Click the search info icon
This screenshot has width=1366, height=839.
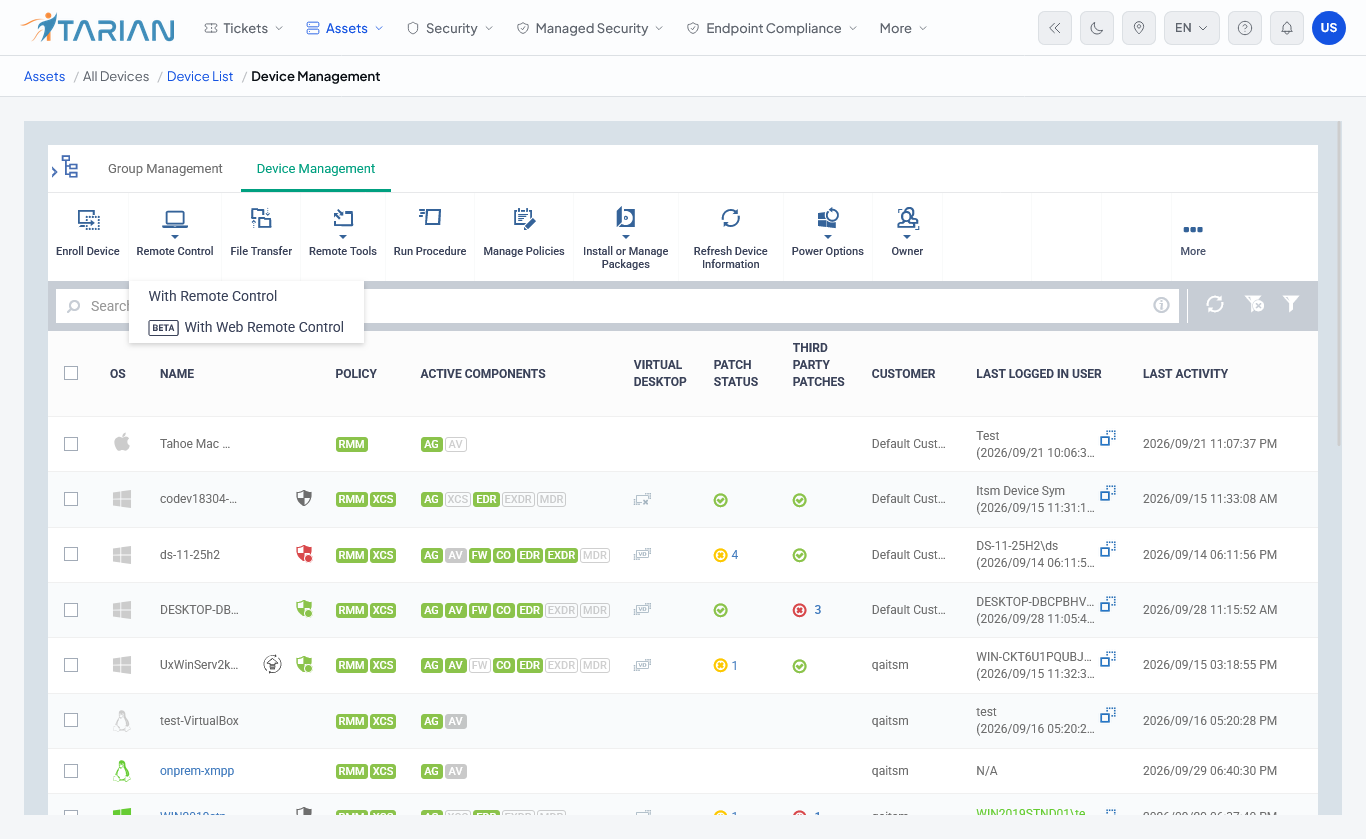coord(1161,306)
